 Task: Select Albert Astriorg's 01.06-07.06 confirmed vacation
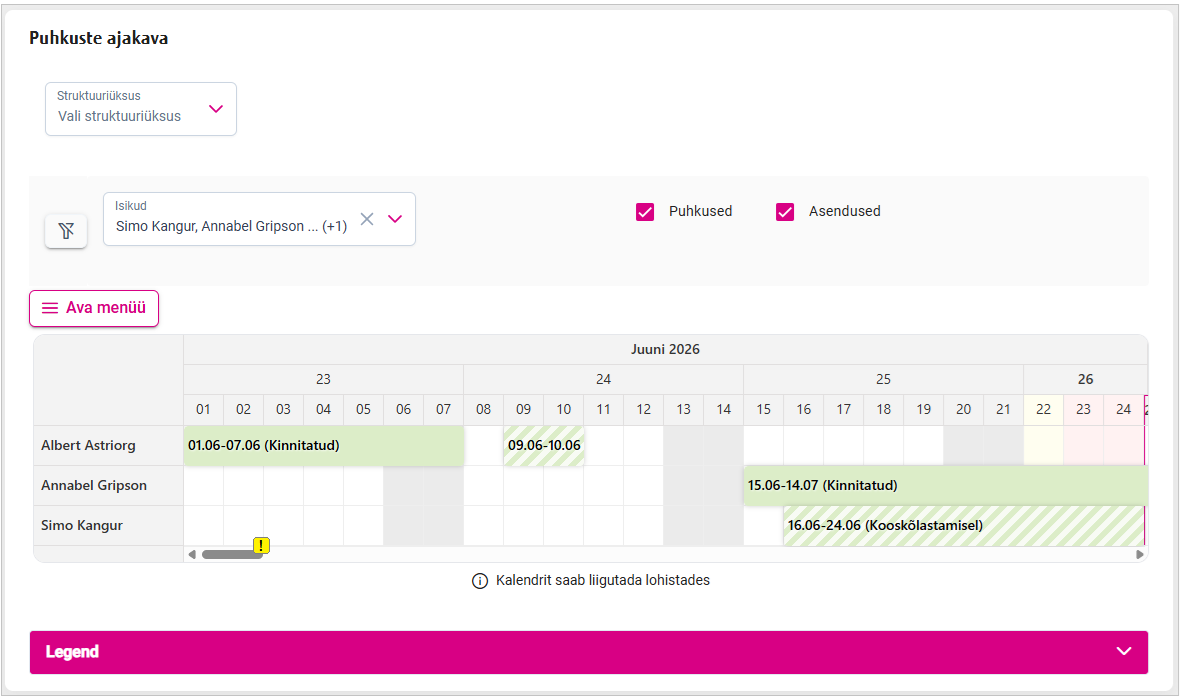click(324, 446)
